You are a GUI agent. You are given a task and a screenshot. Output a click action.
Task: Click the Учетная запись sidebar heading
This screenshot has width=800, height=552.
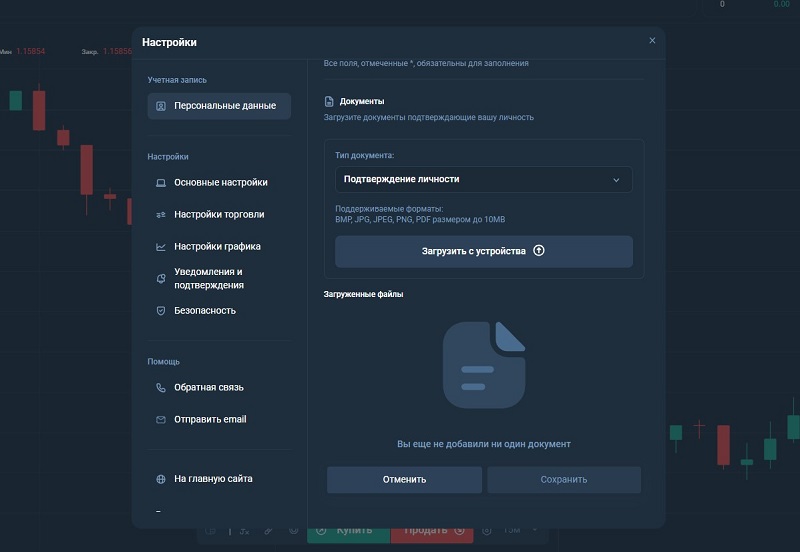pos(177,80)
